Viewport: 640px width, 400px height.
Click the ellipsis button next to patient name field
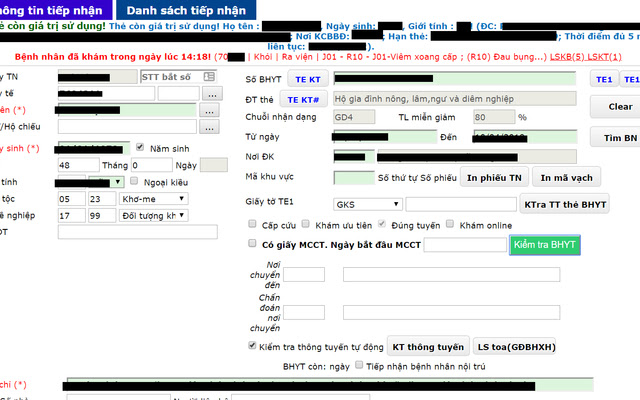click(209, 110)
